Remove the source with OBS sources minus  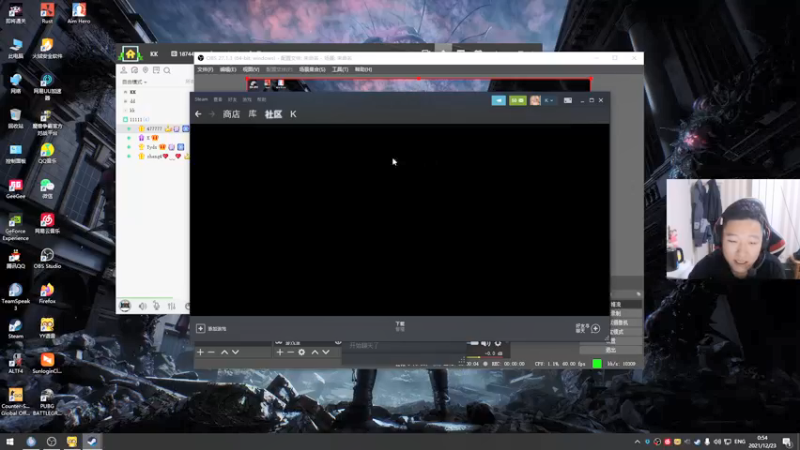click(x=290, y=352)
